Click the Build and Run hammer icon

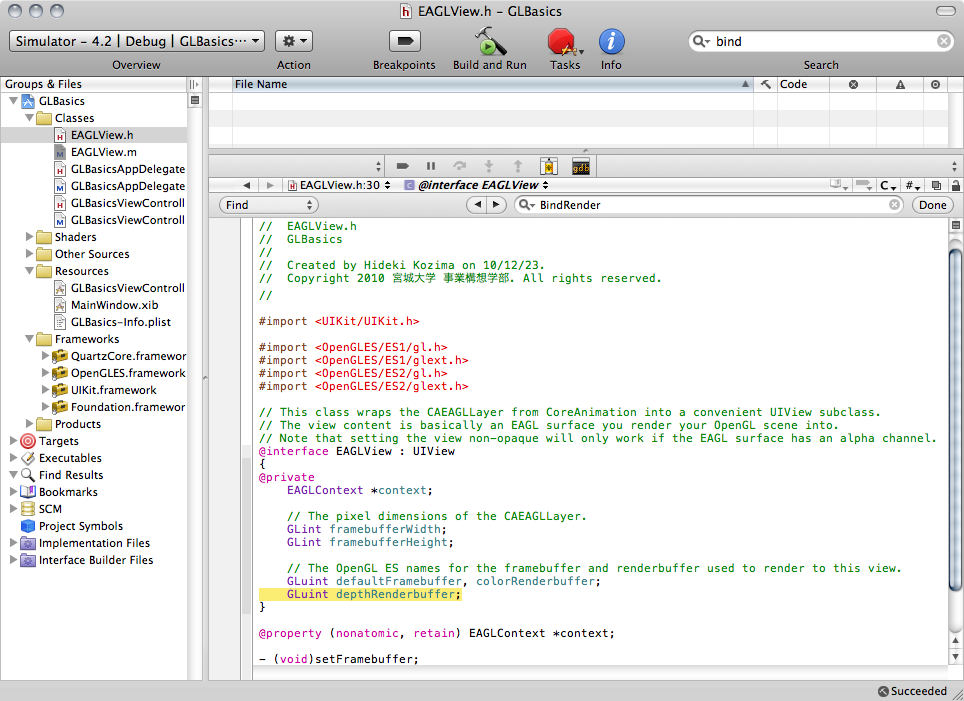pyautogui.click(x=490, y=42)
